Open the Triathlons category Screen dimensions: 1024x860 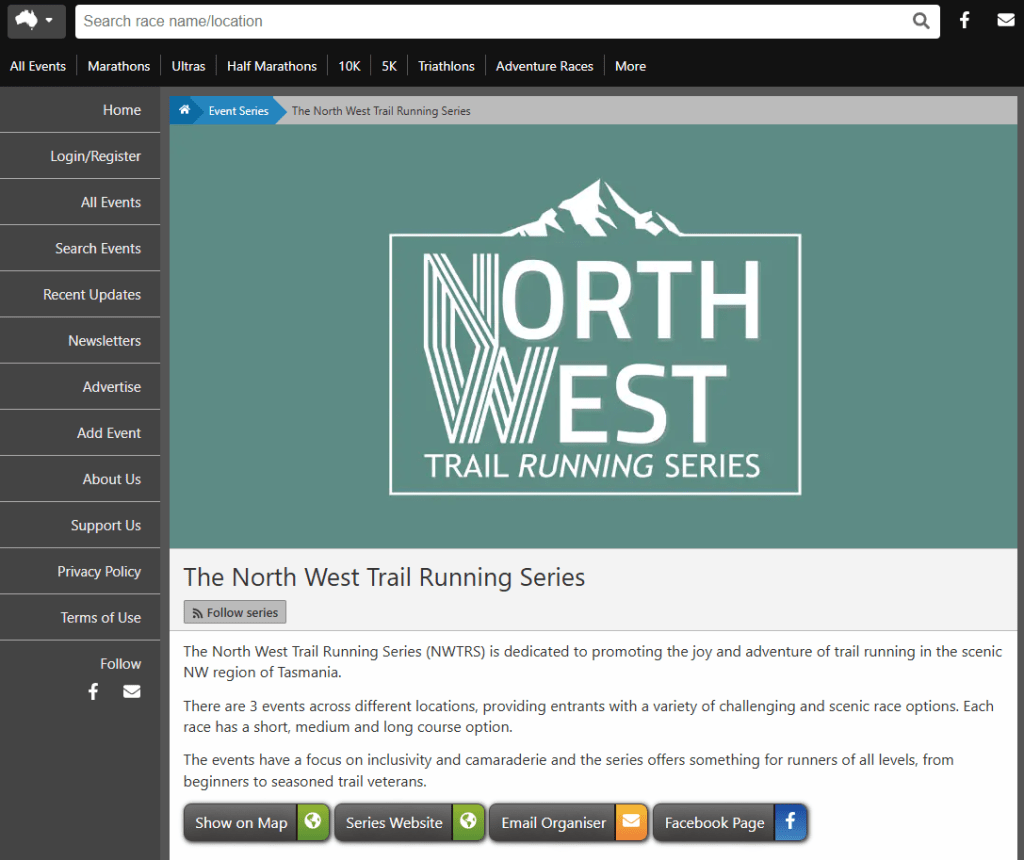tap(446, 66)
